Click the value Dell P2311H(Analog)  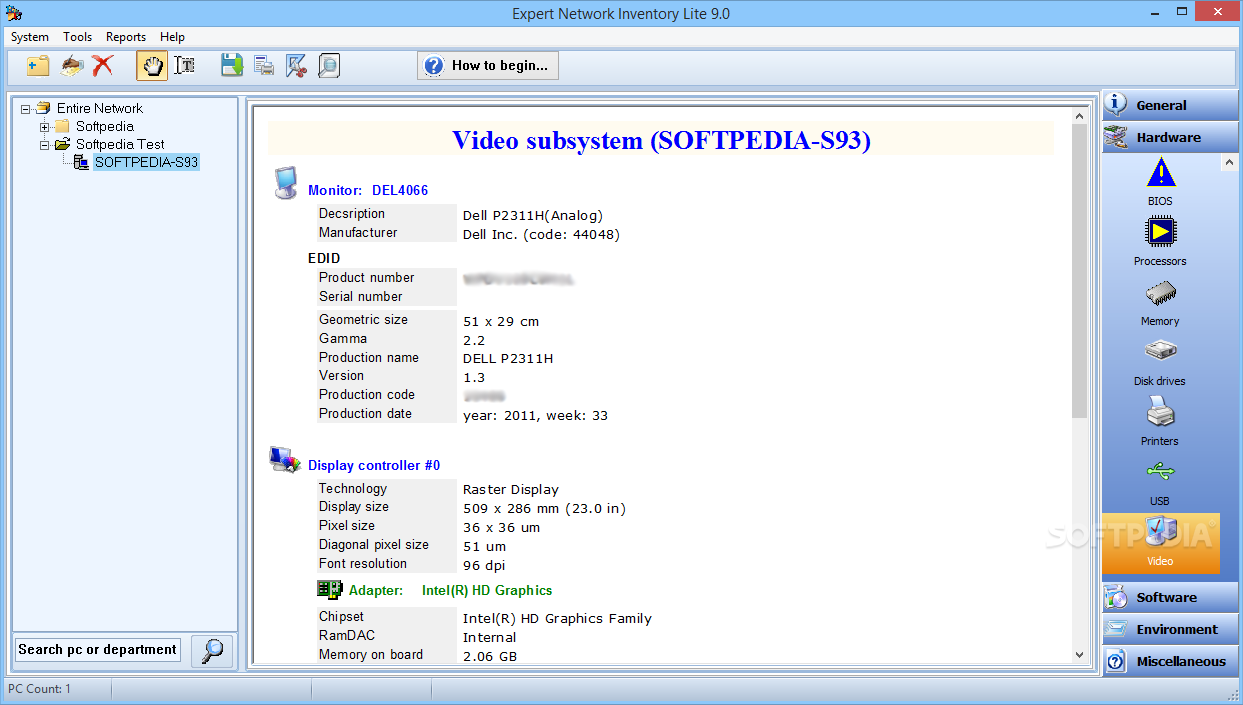coord(533,215)
